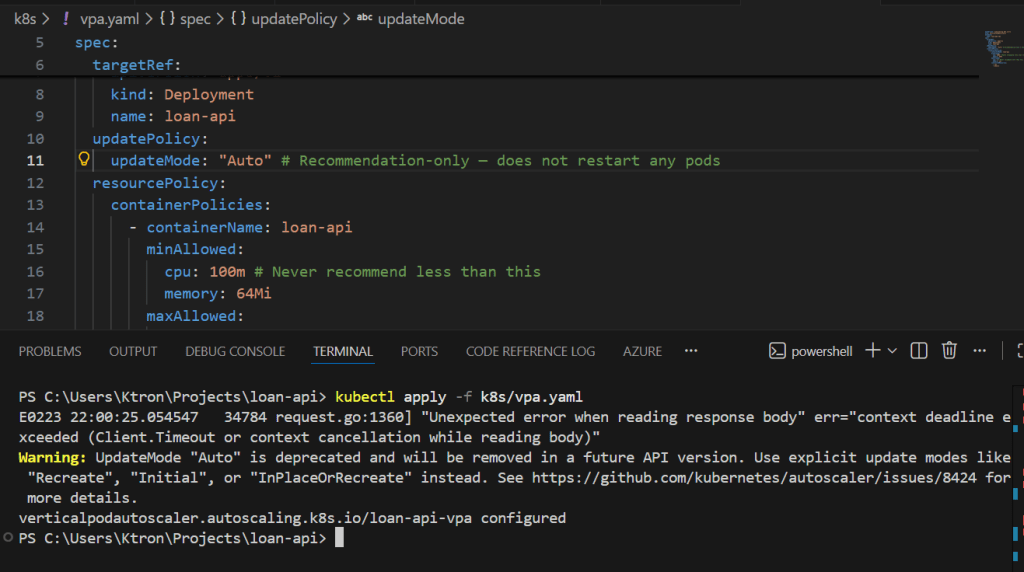This screenshot has width=1024, height=572.
Task: Jump to the sticky targetRef line in the editor
Action: pyautogui.click(x=135, y=65)
